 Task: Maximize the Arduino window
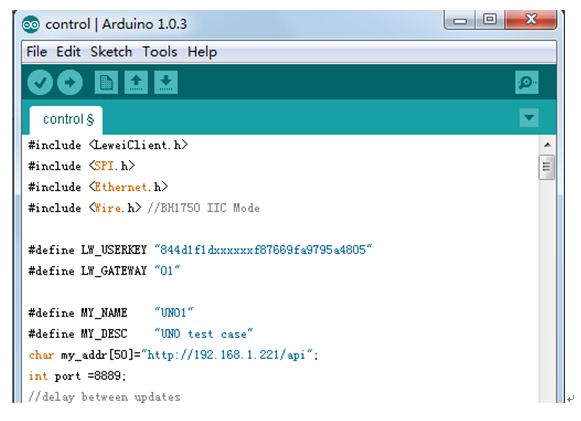point(489,19)
